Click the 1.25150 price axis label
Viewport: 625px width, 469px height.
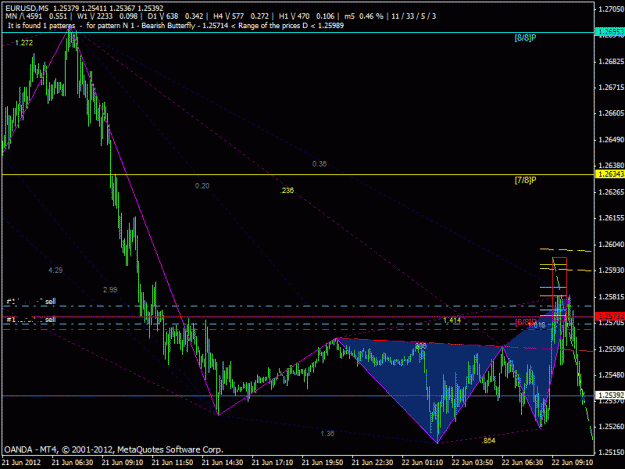tap(611, 453)
